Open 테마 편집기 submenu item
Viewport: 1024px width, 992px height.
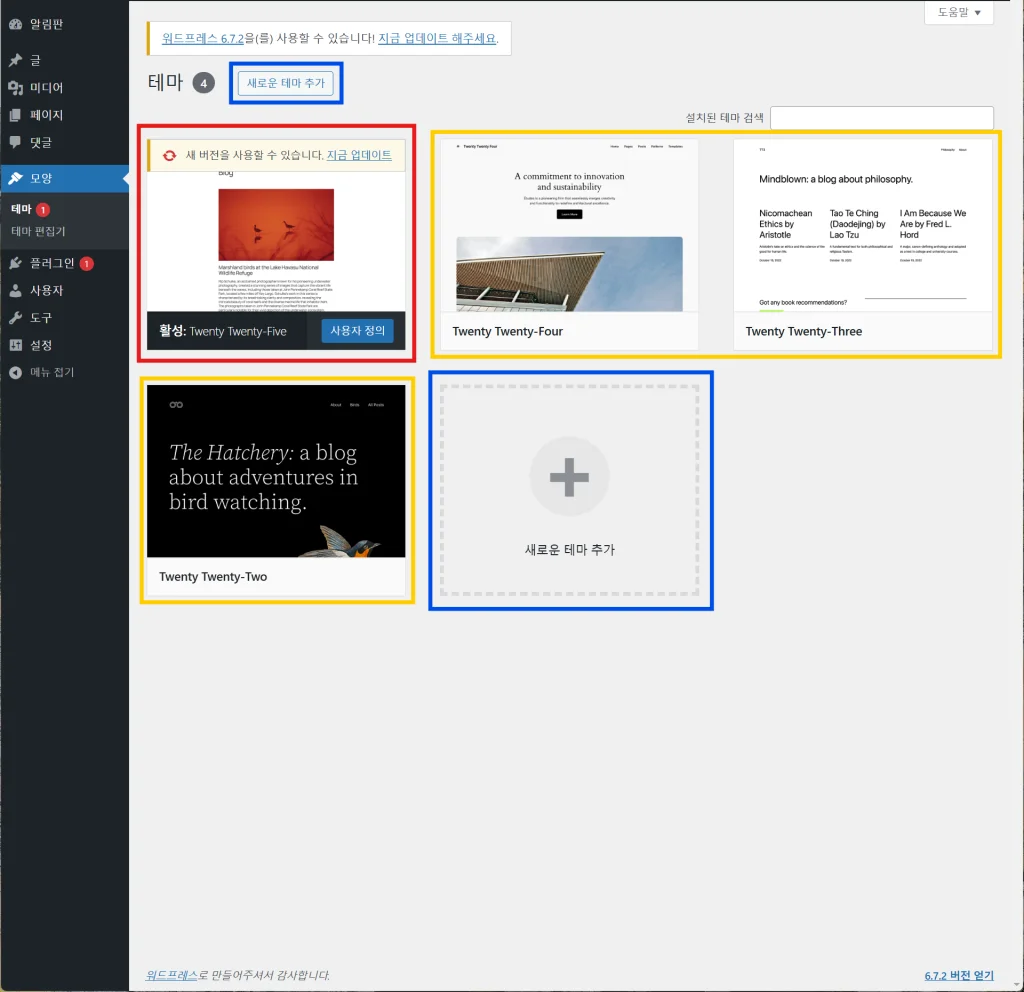click(39, 231)
